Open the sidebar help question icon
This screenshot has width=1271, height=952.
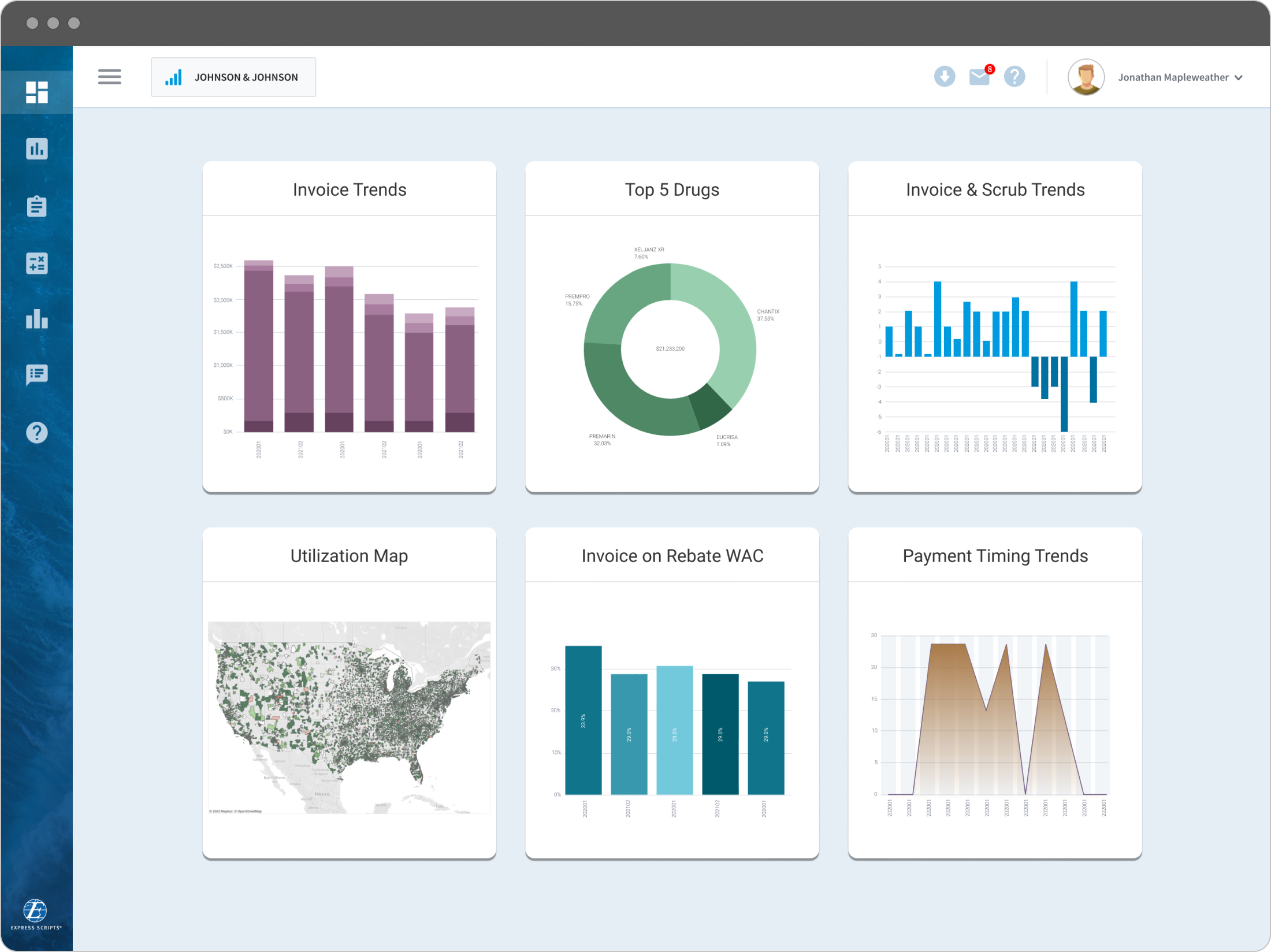click(x=36, y=432)
